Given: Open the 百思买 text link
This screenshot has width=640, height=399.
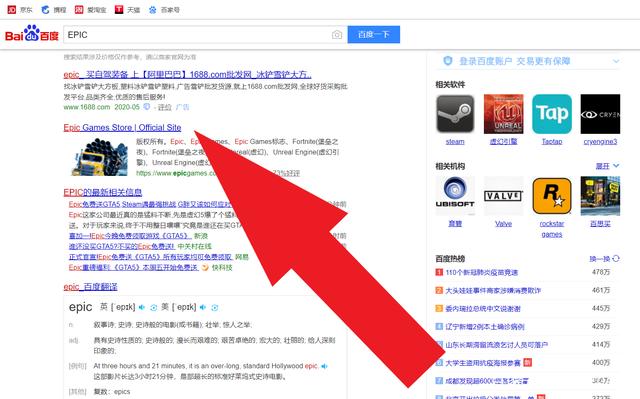Looking at the screenshot, I should pyautogui.click(x=600, y=224).
